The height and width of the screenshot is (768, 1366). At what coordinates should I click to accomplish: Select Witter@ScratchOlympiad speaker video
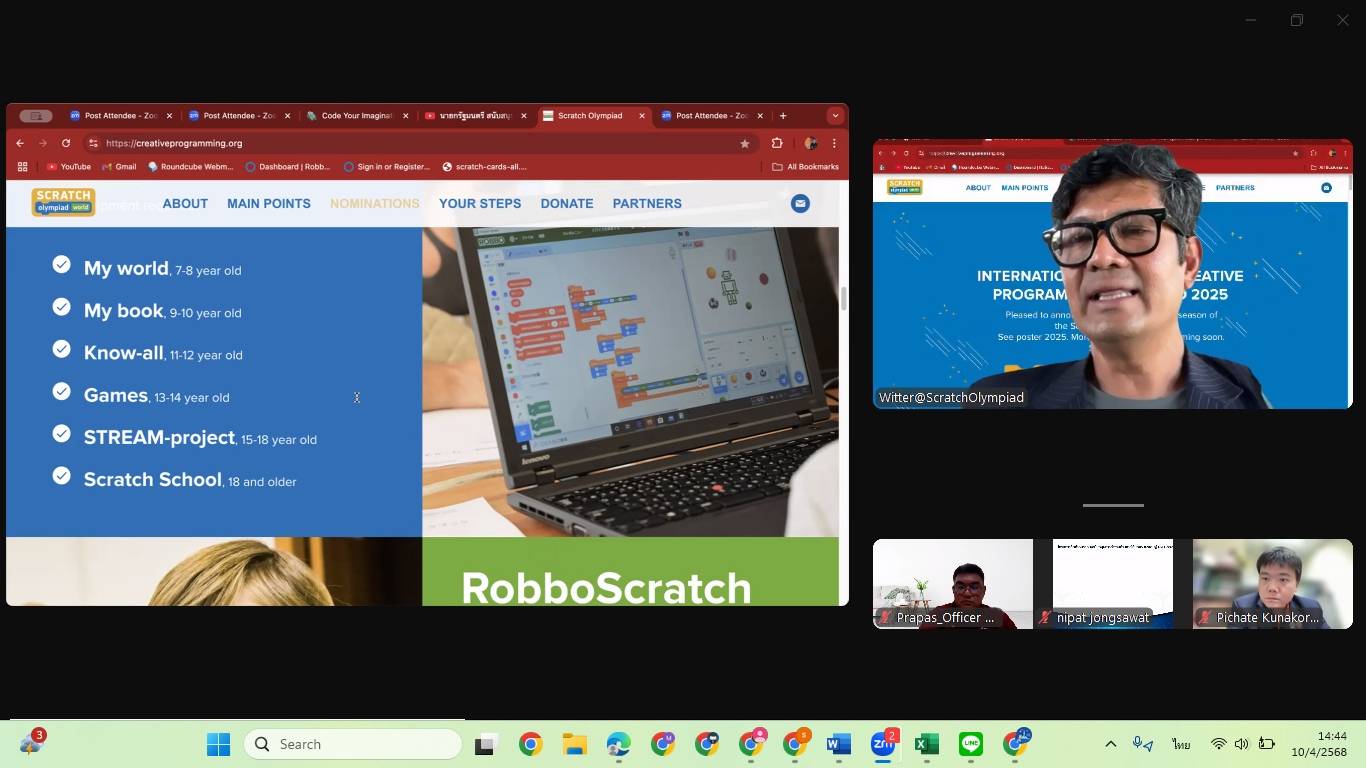click(x=1113, y=274)
